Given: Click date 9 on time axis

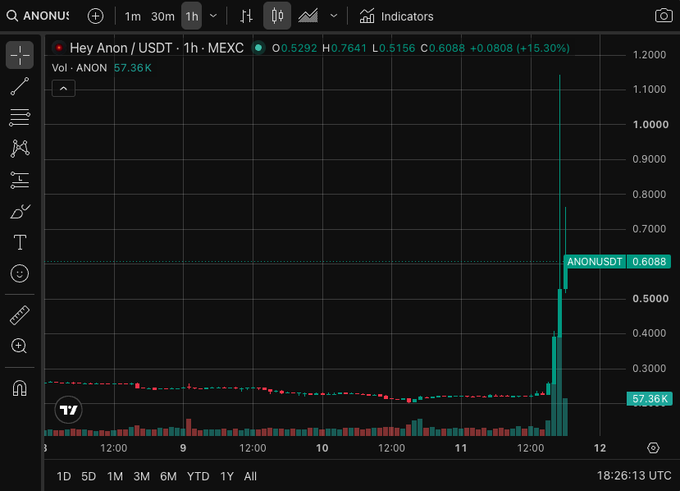Looking at the screenshot, I should pyautogui.click(x=183, y=448).
